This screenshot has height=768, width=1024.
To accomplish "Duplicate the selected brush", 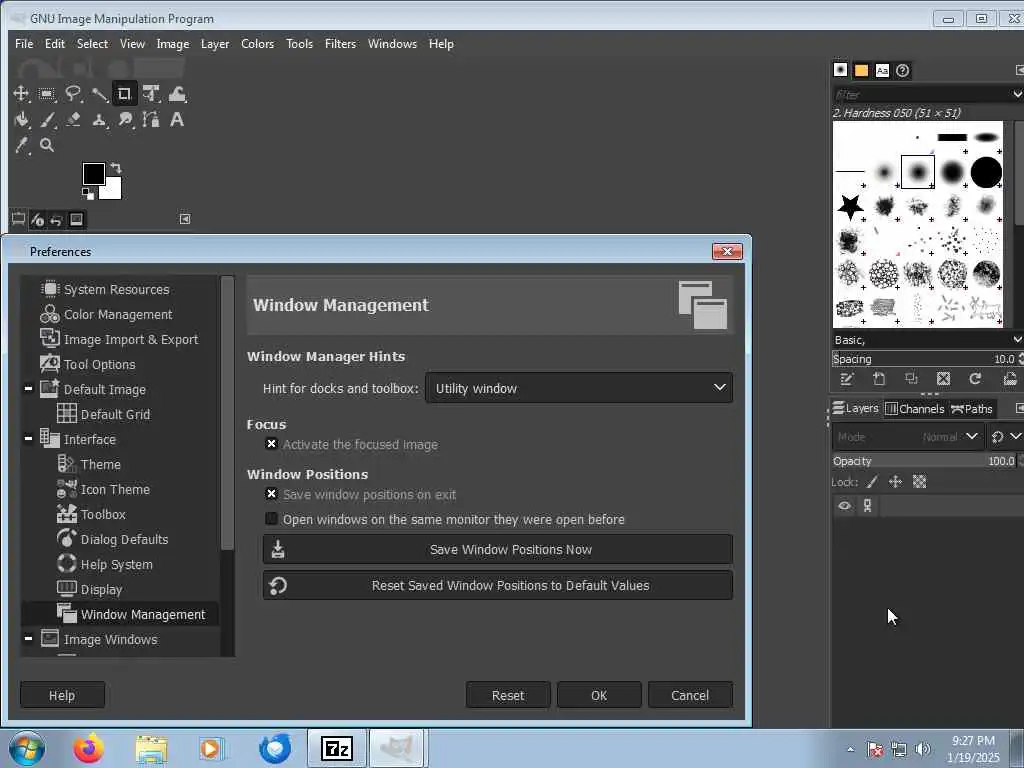I will click(911, 379).
